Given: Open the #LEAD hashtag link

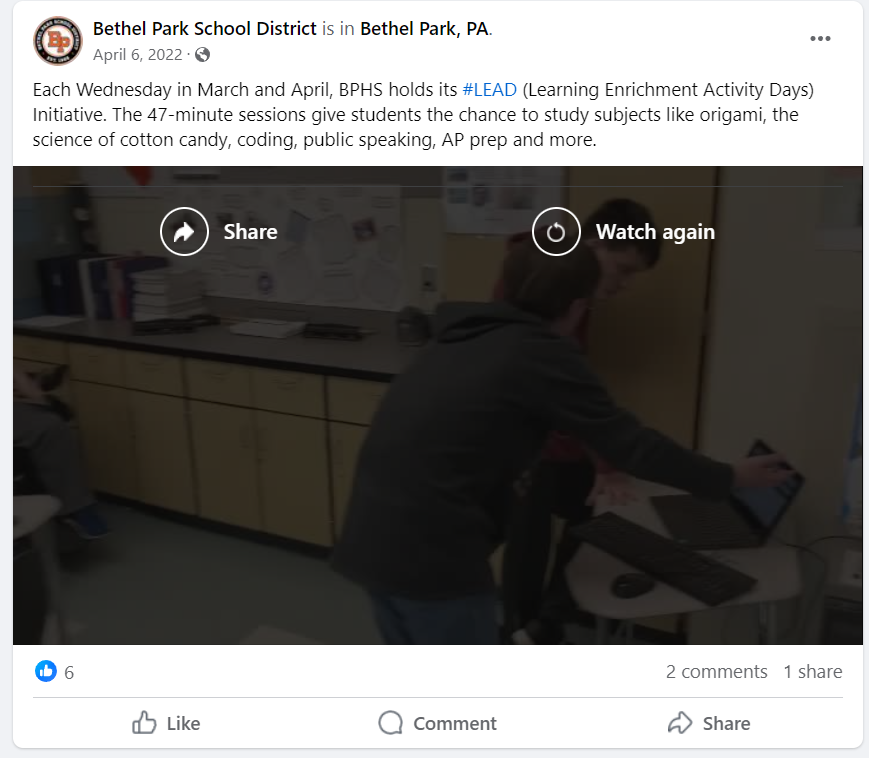Looking at the screenshot, I should [x=489, y=90].
